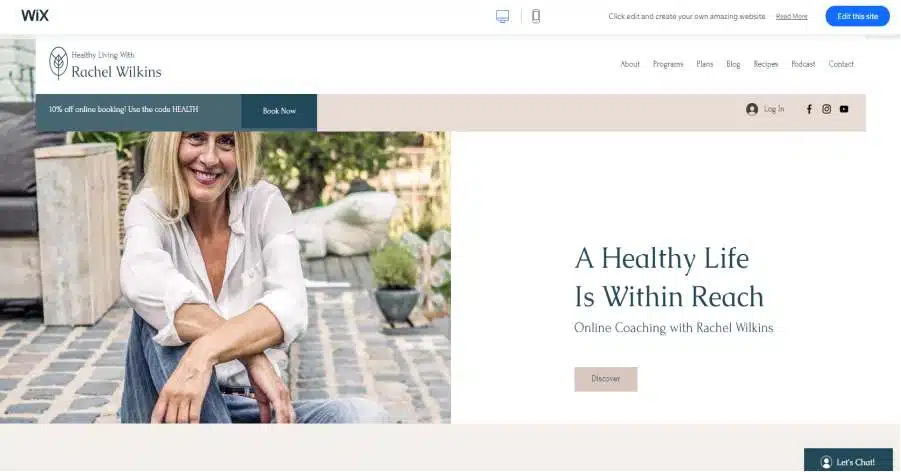Open the Blog page
Screen dimensions: 901x472
tap(733, 64)
